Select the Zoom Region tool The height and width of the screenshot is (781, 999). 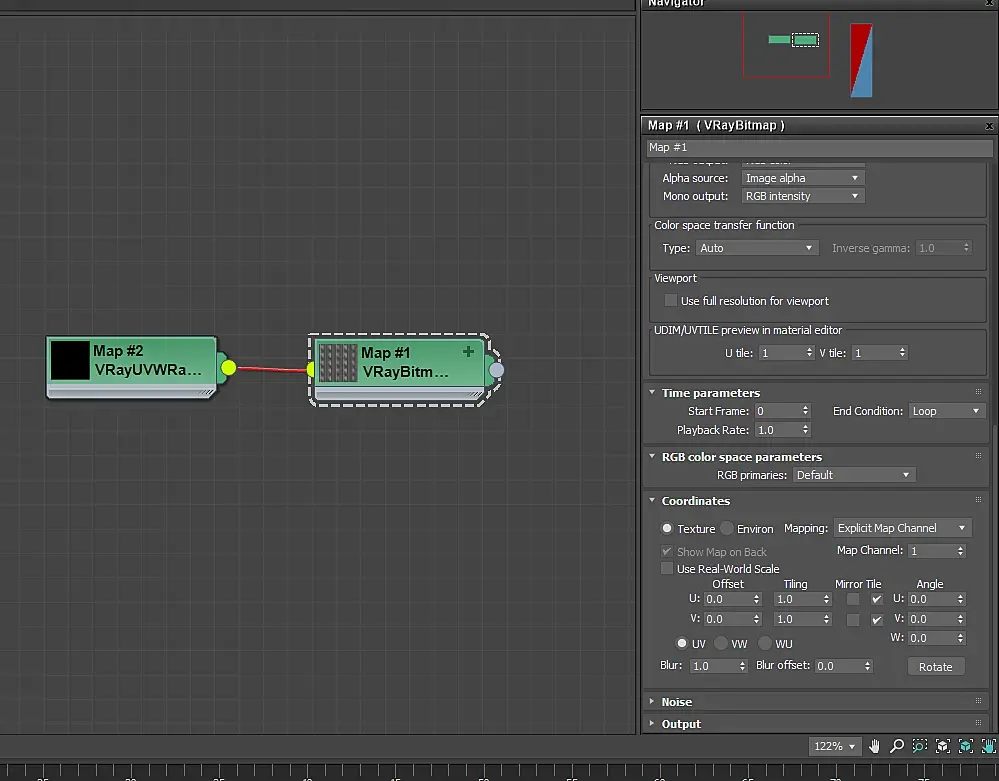919,746
